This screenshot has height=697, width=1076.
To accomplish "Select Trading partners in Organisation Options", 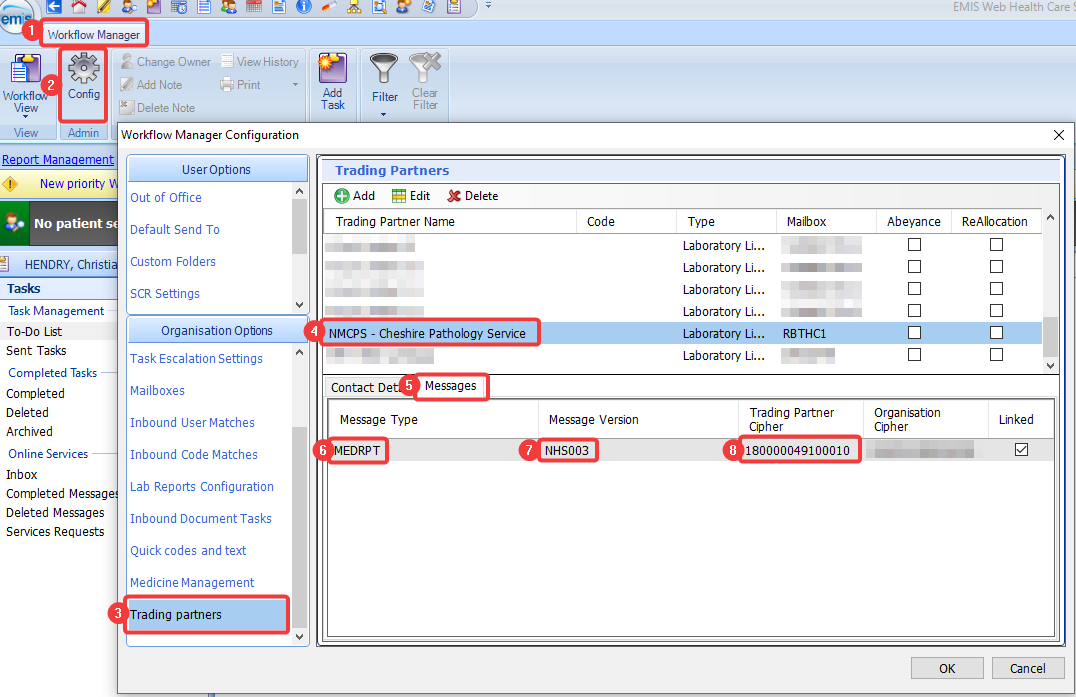I will tap(207, 615).
